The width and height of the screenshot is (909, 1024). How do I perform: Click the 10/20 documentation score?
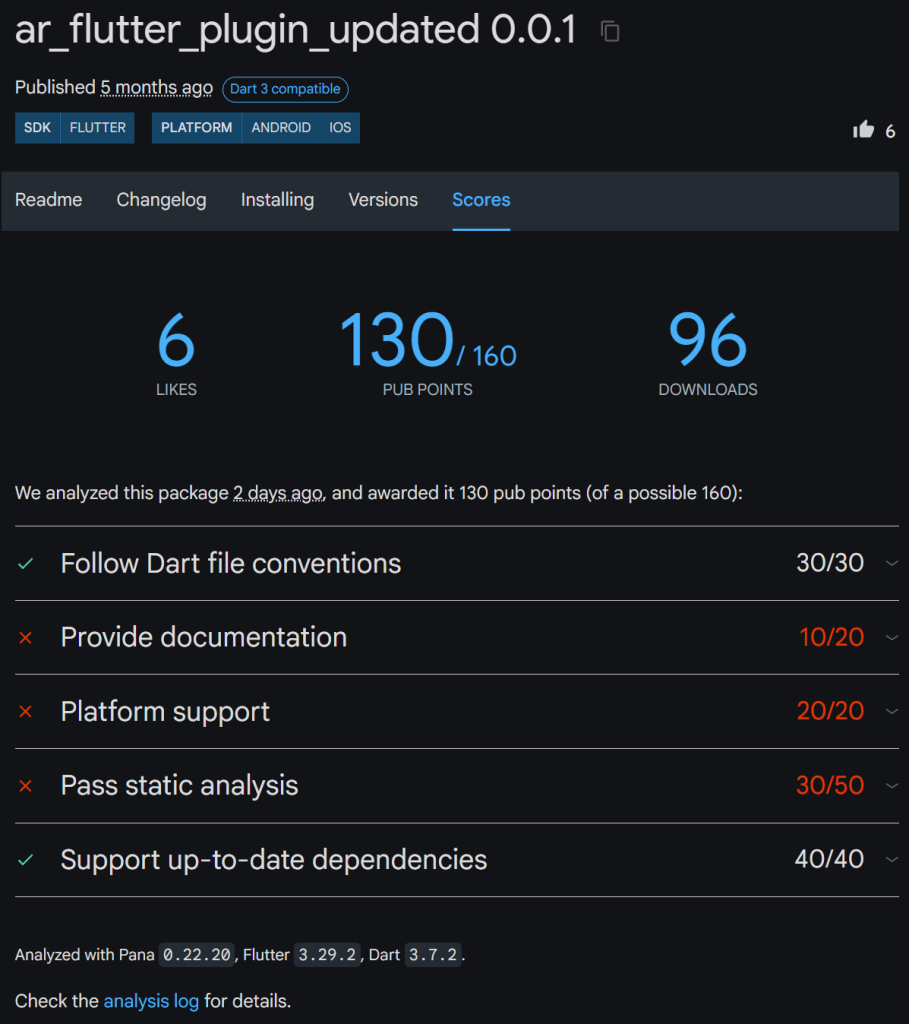[831, 637]
